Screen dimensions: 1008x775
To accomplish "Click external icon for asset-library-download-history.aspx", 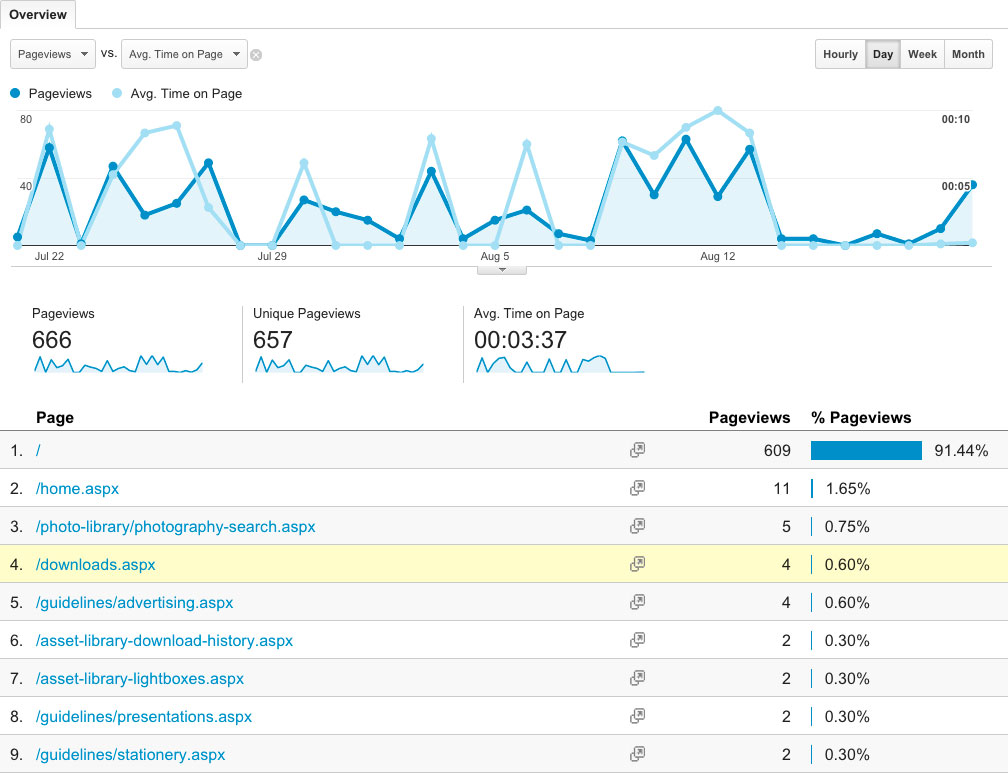I will 637,640.
